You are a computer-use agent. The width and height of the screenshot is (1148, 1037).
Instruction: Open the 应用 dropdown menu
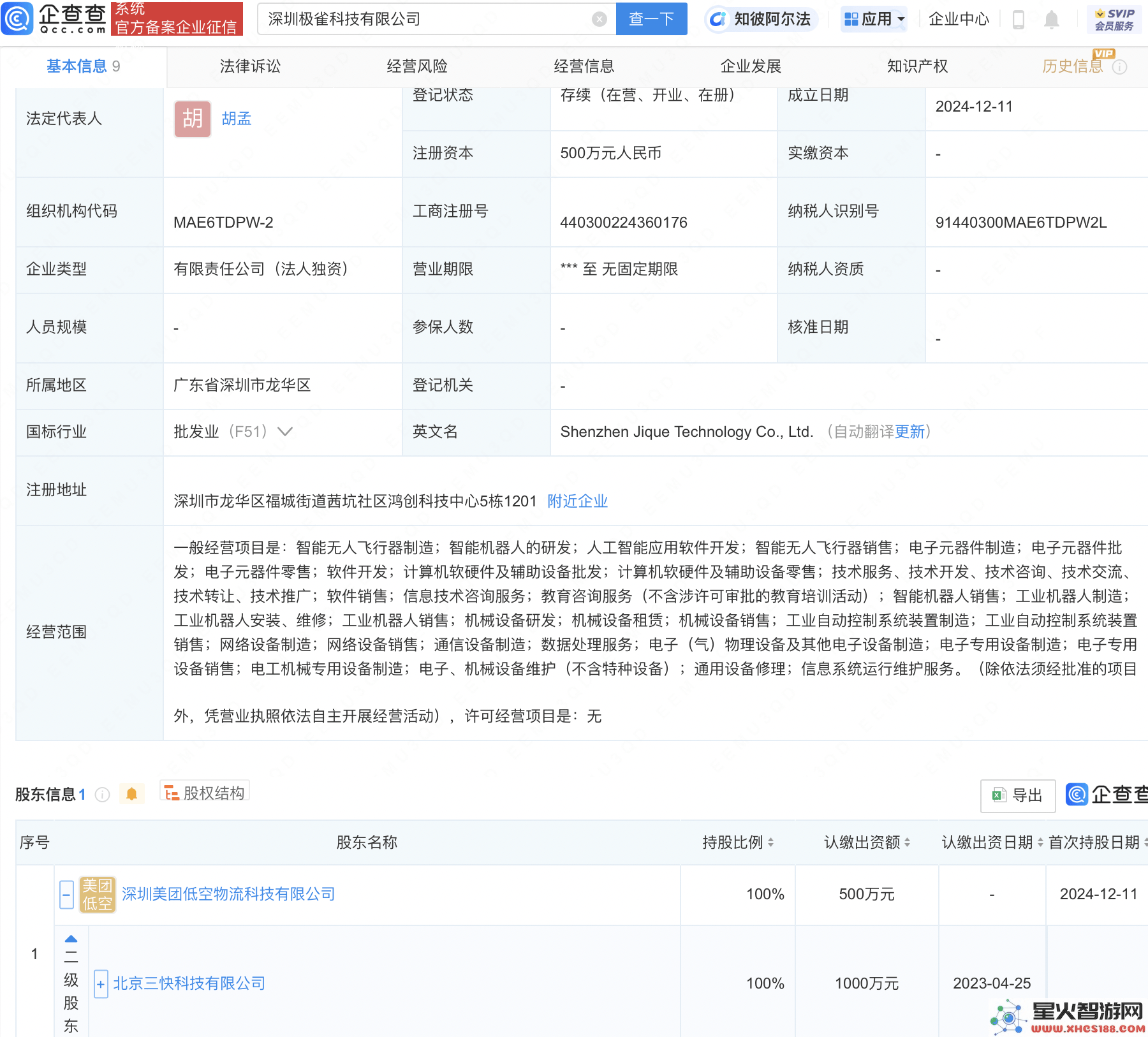coord(874,19)
